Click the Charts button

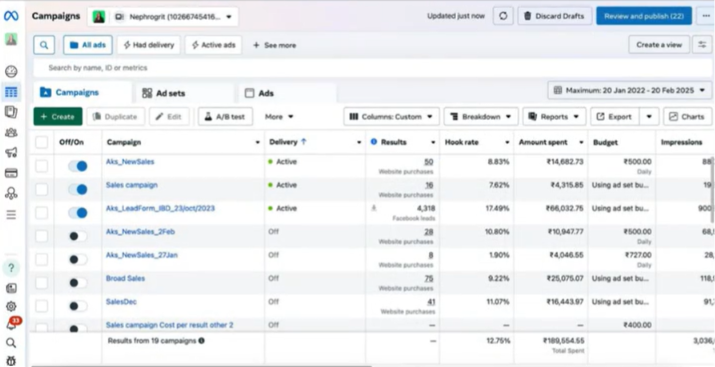[687, 117]
